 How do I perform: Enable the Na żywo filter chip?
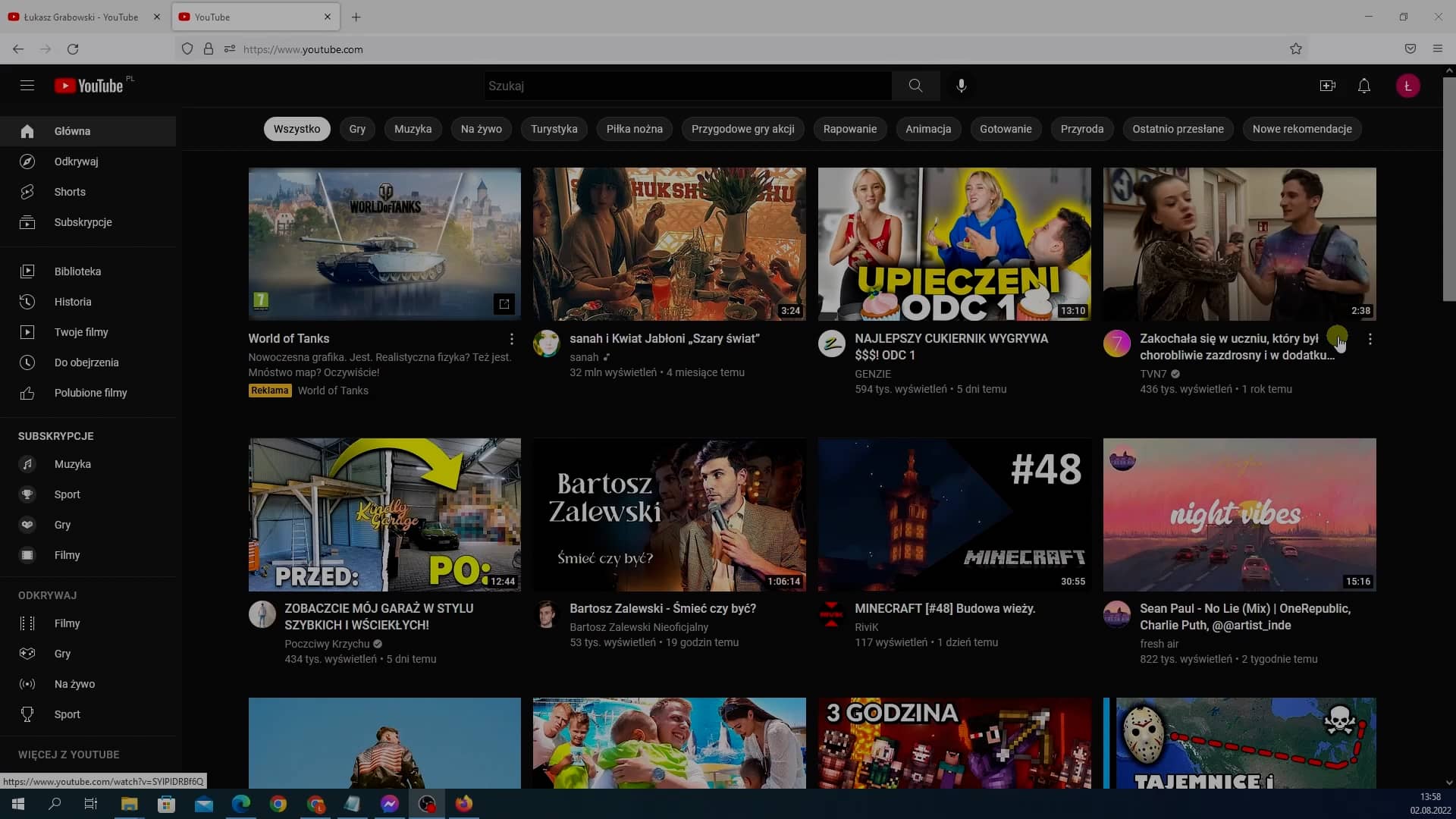click(481, 129)
